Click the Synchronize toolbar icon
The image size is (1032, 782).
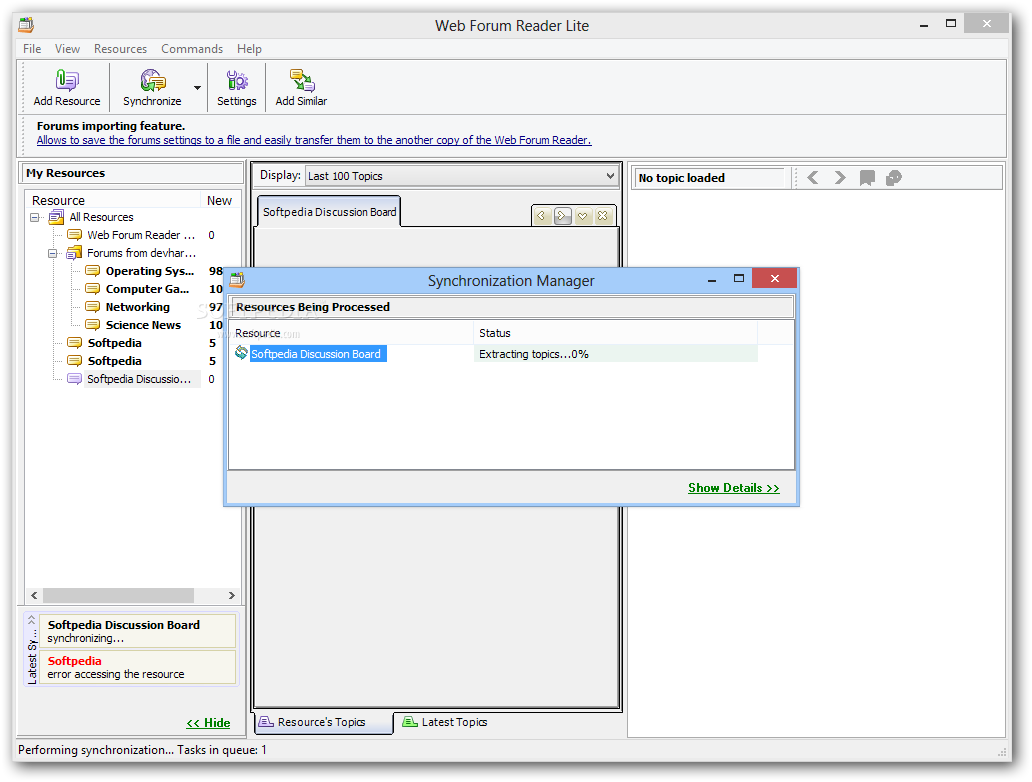coord(152,87)
